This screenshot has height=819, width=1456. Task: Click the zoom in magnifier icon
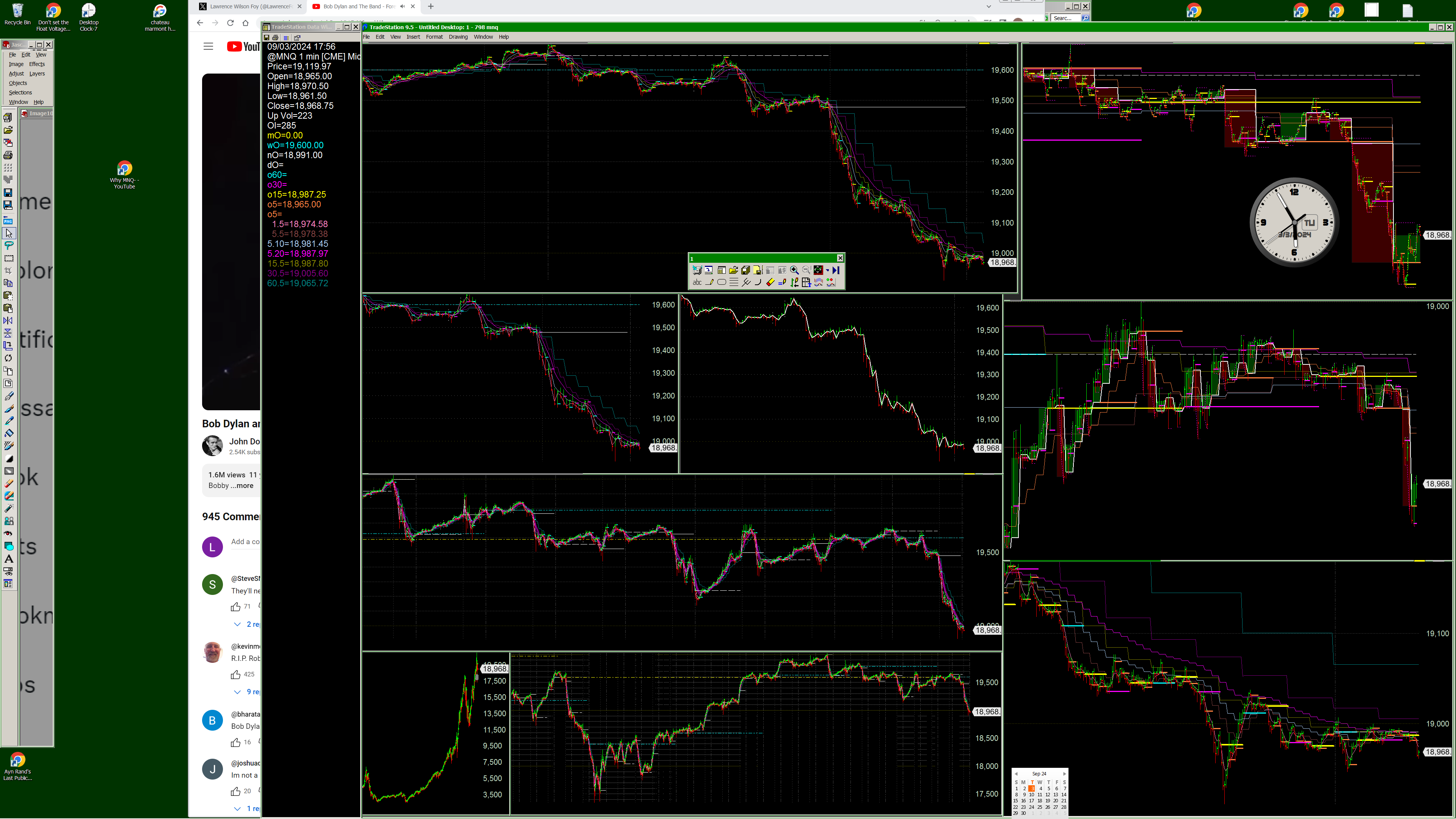[x=794, y=270]
